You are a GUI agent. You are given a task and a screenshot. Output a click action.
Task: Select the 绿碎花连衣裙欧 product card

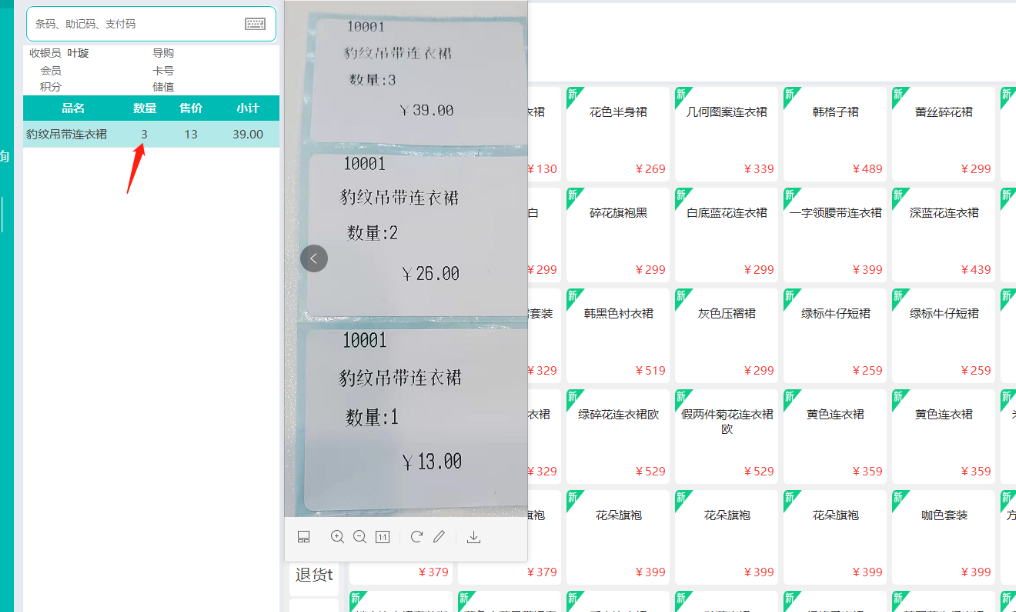pyautogui.click(x=618, y=437)
